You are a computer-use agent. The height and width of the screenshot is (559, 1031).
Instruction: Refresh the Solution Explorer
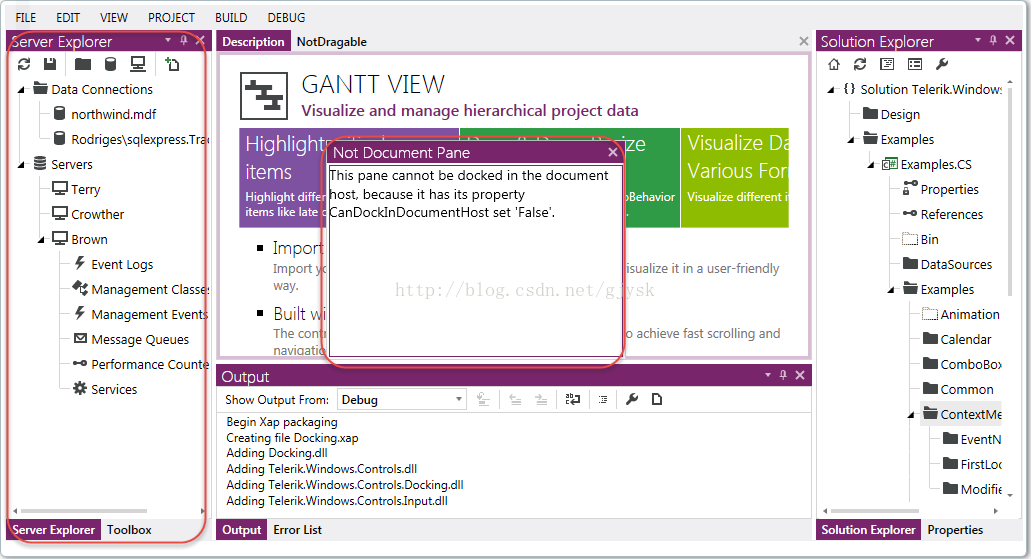click(860, 64)
